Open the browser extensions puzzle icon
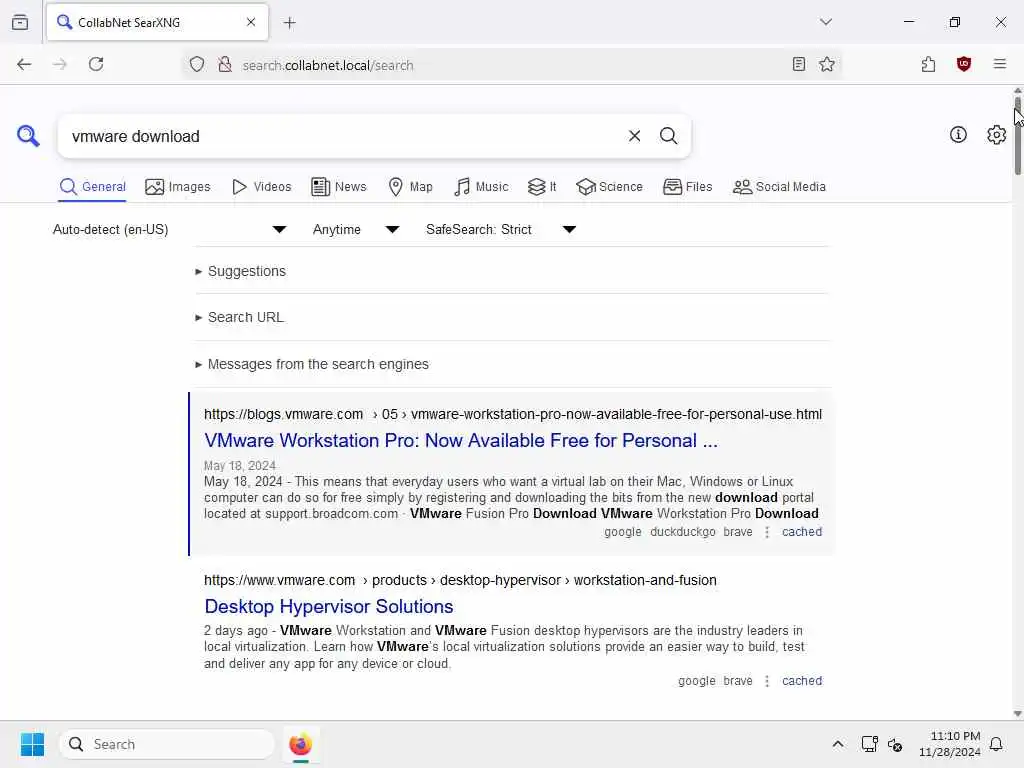The height and width of the screenshot is (768, 1024). click(x=928, y=64)
